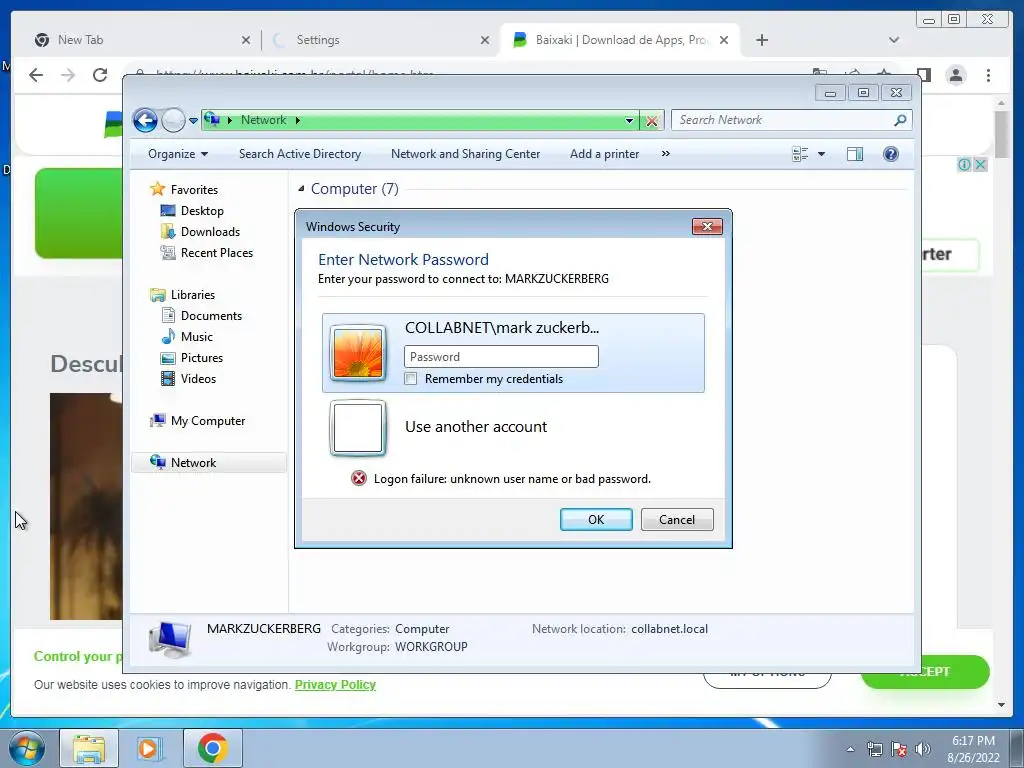The image size is (1024, 768).
Task: Close the Settings tab in Chrome
Action: click(485, 40)
